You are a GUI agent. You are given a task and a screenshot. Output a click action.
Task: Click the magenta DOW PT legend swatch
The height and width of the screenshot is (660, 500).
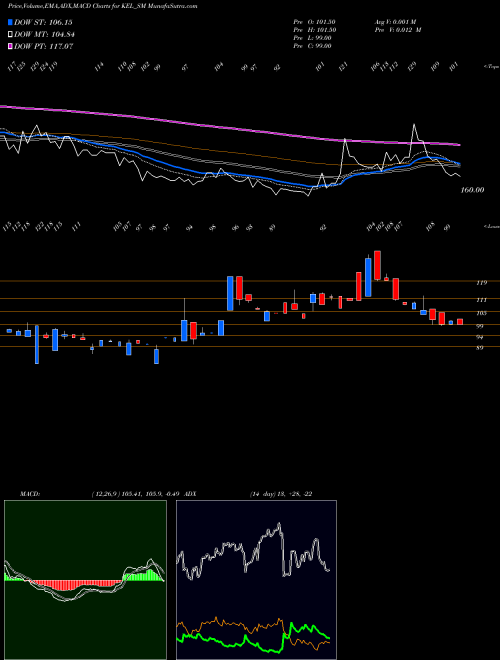(x=10, y=46)
